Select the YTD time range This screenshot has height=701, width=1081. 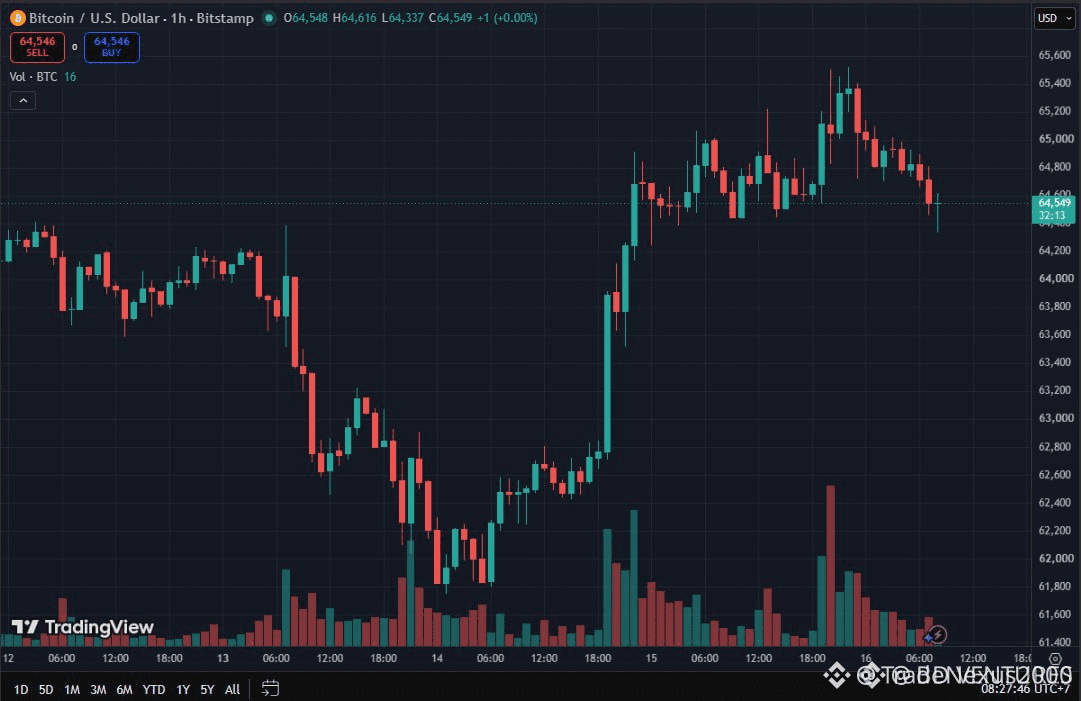[154, 689]
